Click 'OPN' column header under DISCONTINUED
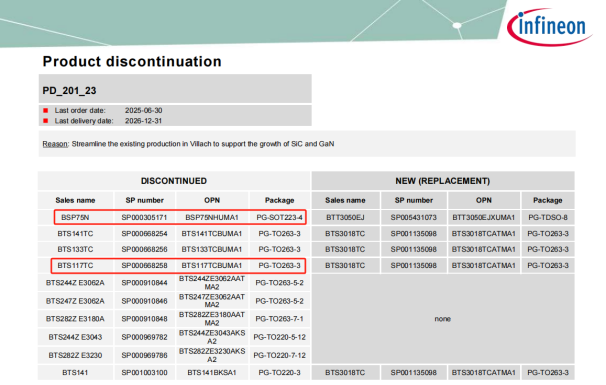Viewport: 606px width, 385px height. pos(212,200)
